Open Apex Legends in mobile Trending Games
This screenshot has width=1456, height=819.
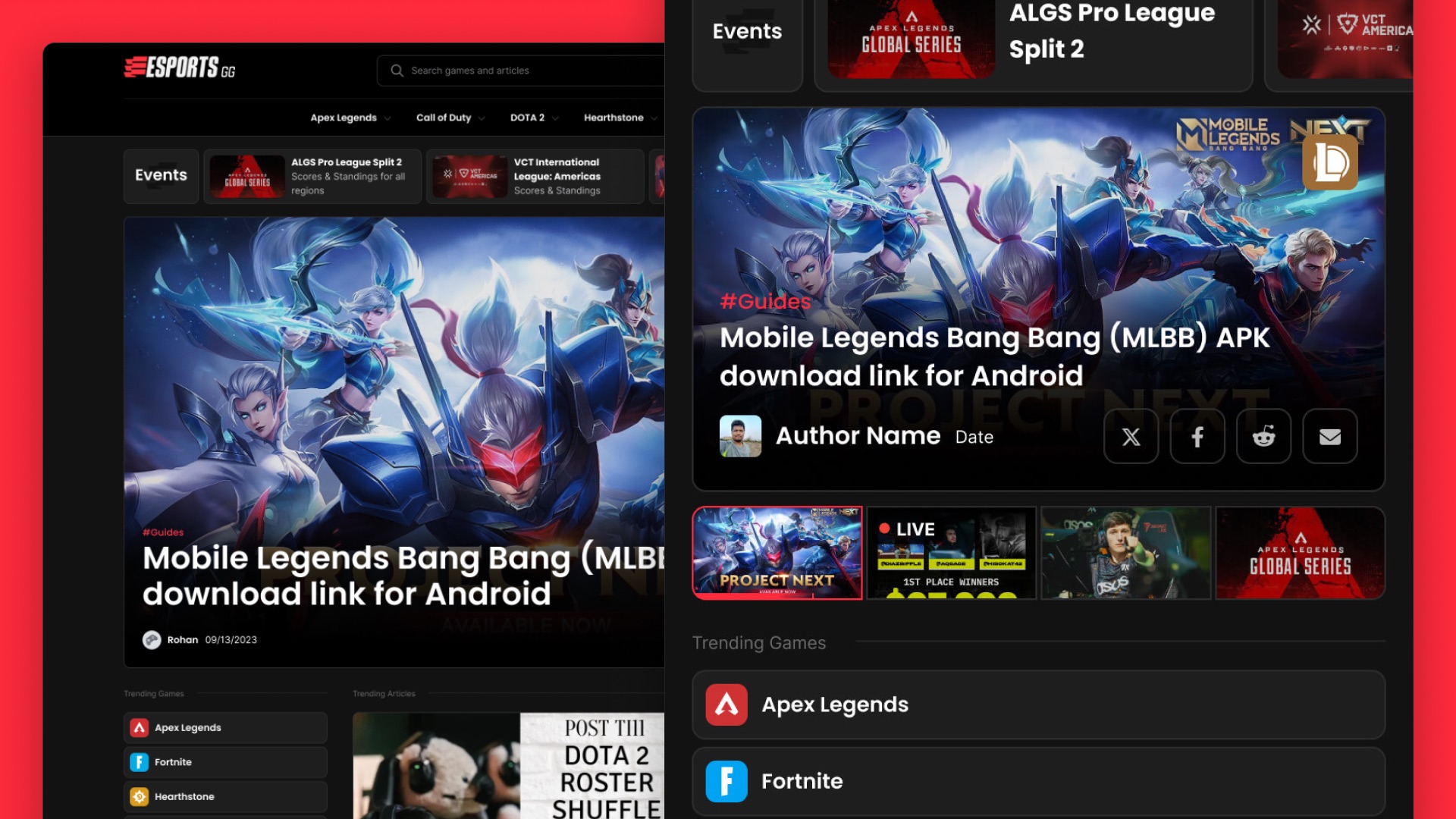(x=1039, y=705)
